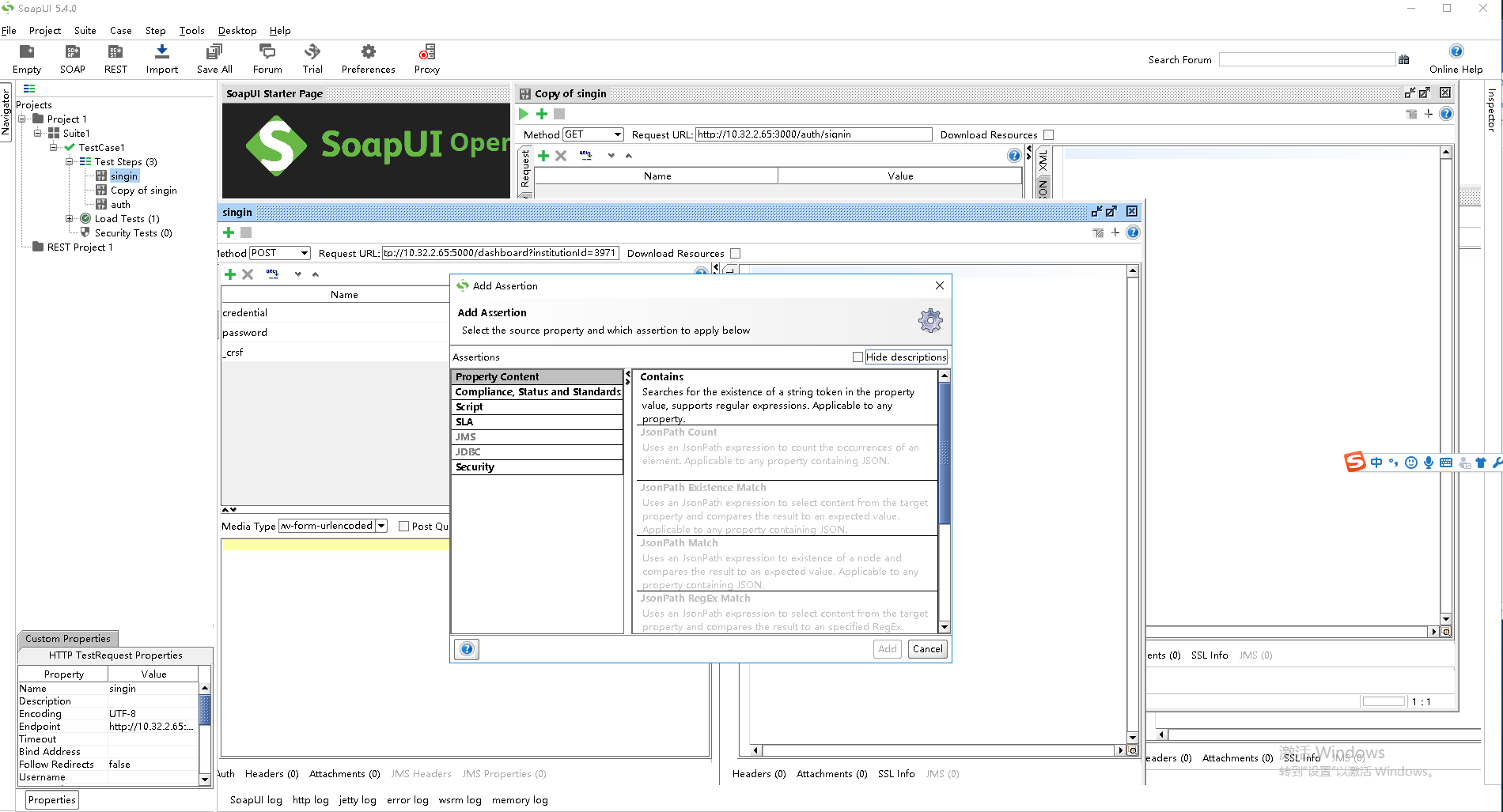The height and width of the screenshot is (812, 1503).
Task: Click the singin Request URL field
Action: tap(503, 253)
